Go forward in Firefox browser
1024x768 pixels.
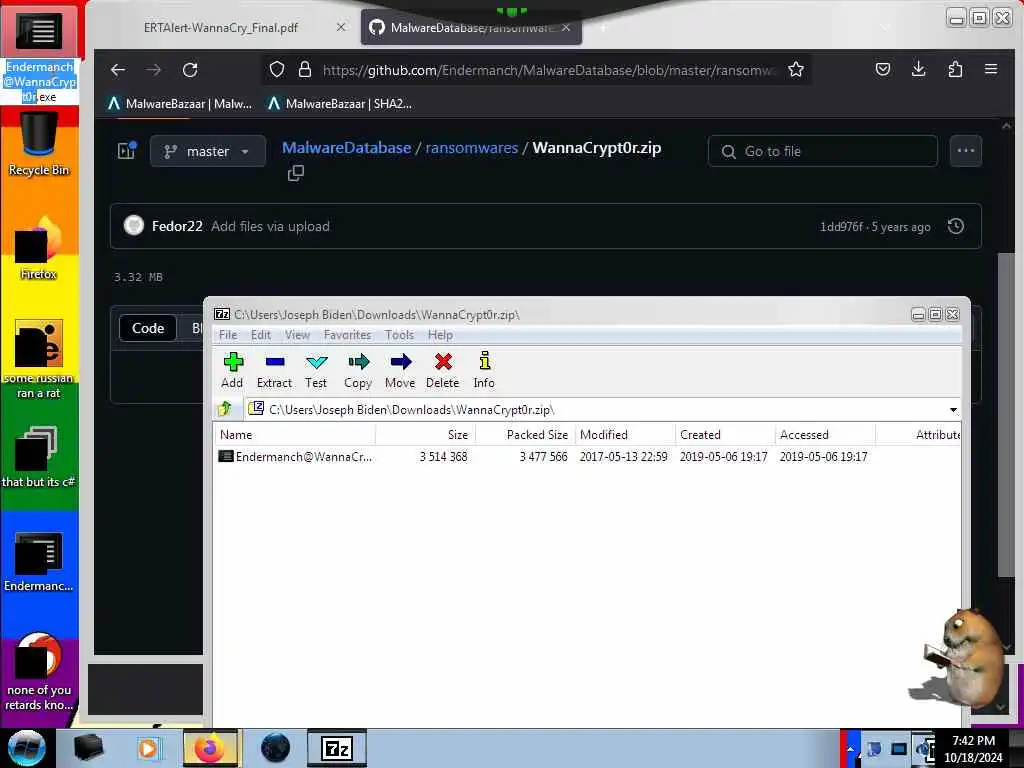[154, 70]
